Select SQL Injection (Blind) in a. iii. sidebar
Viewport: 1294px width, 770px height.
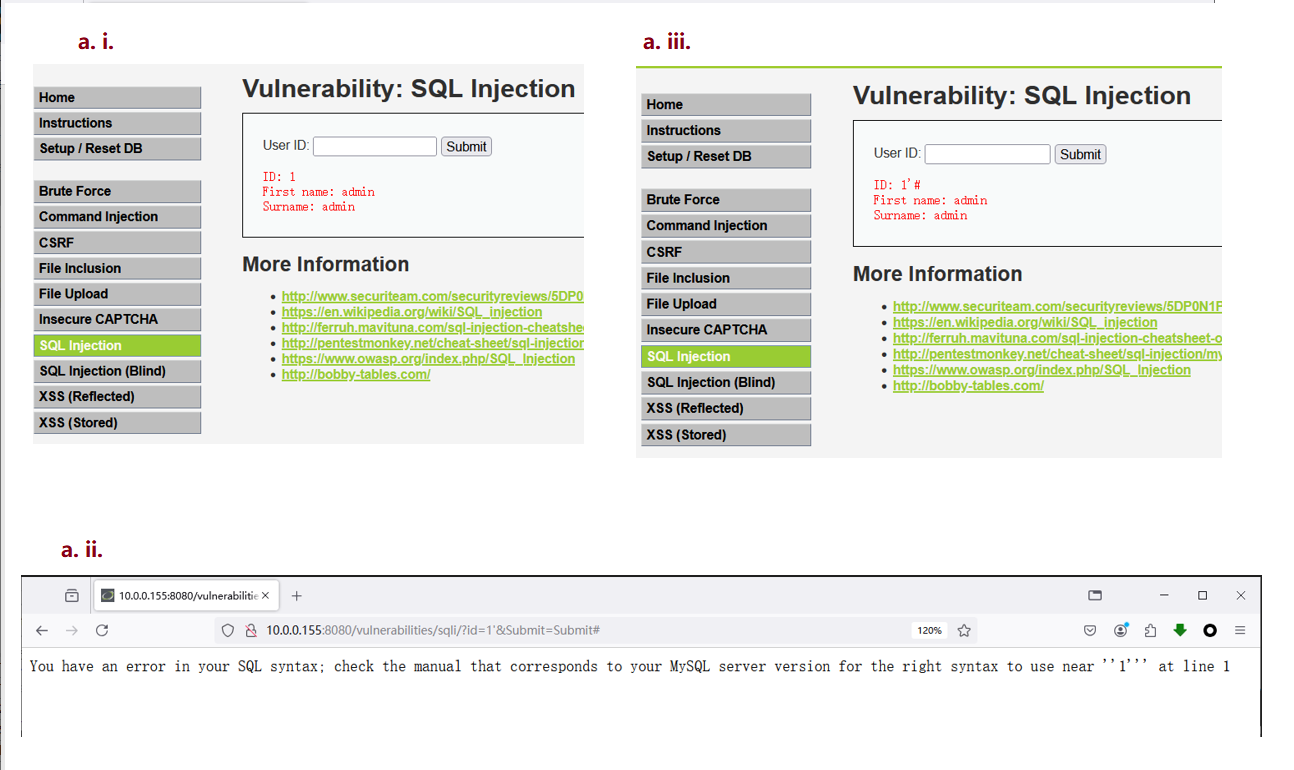click(x=726, y=382)
